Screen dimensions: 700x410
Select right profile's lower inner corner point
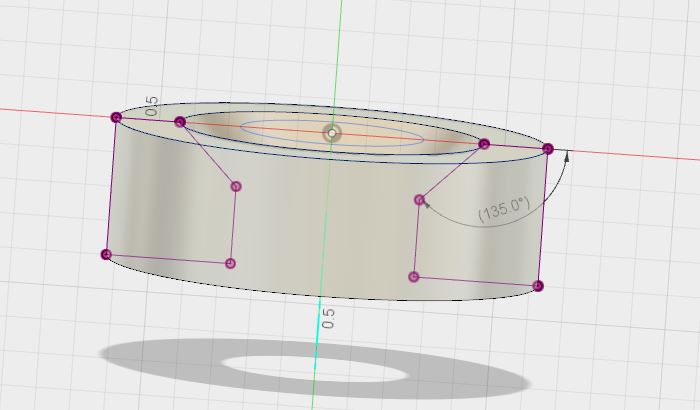pyautogui.click(x=414, y=277)
